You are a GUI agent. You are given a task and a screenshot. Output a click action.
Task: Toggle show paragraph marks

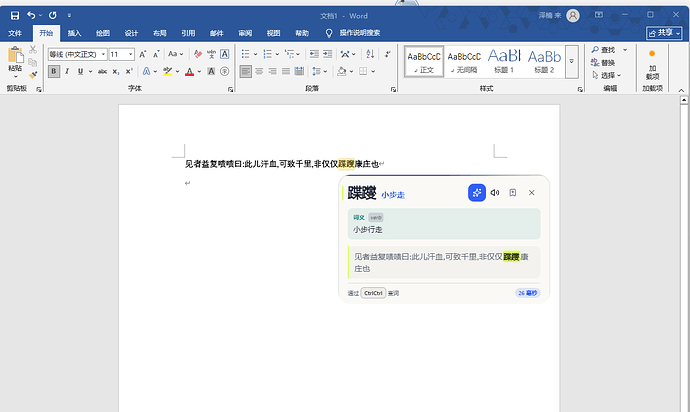387,54
